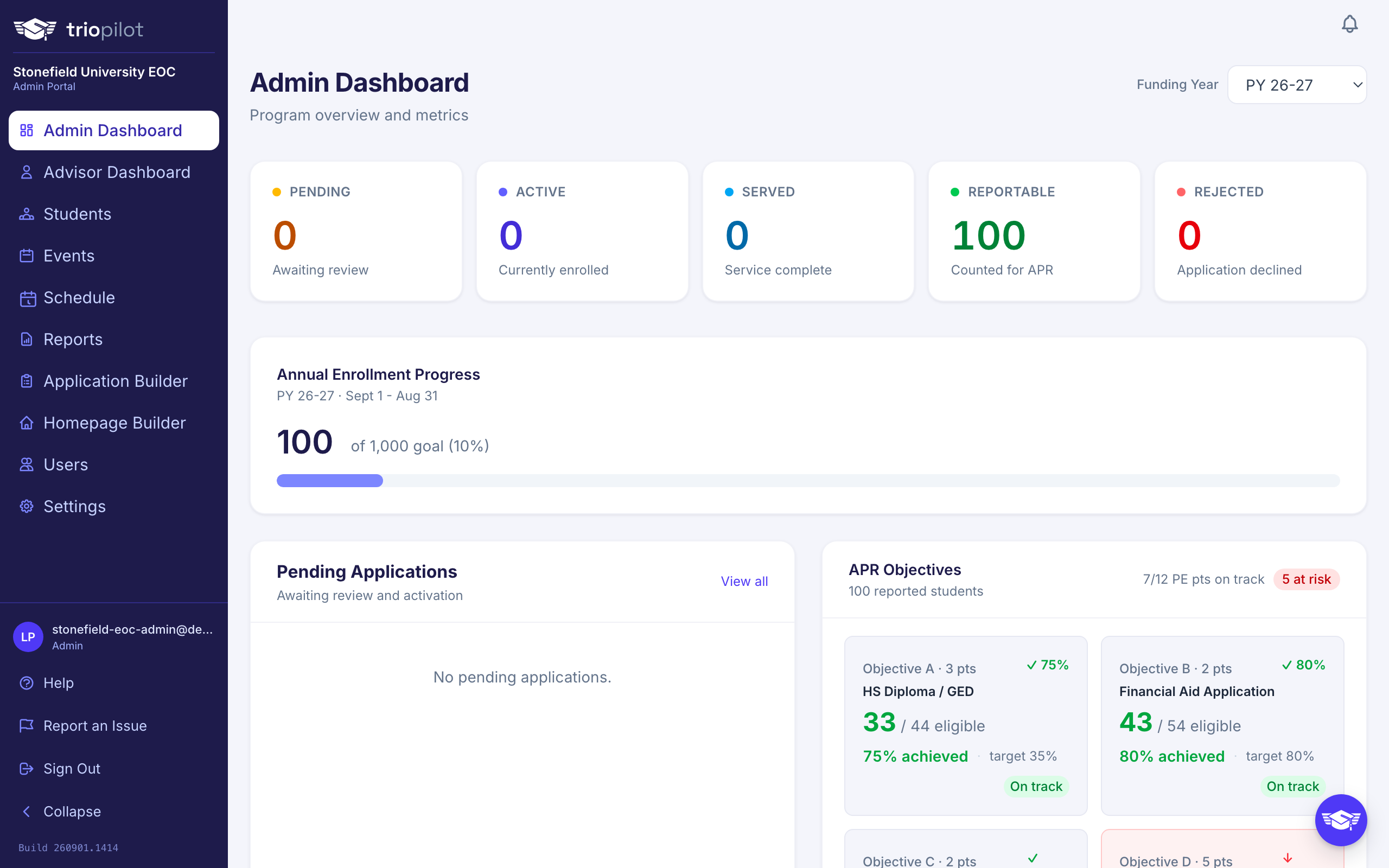Click "80% achieved" text
This screenshot has width=1389, height=868.
1172,757
